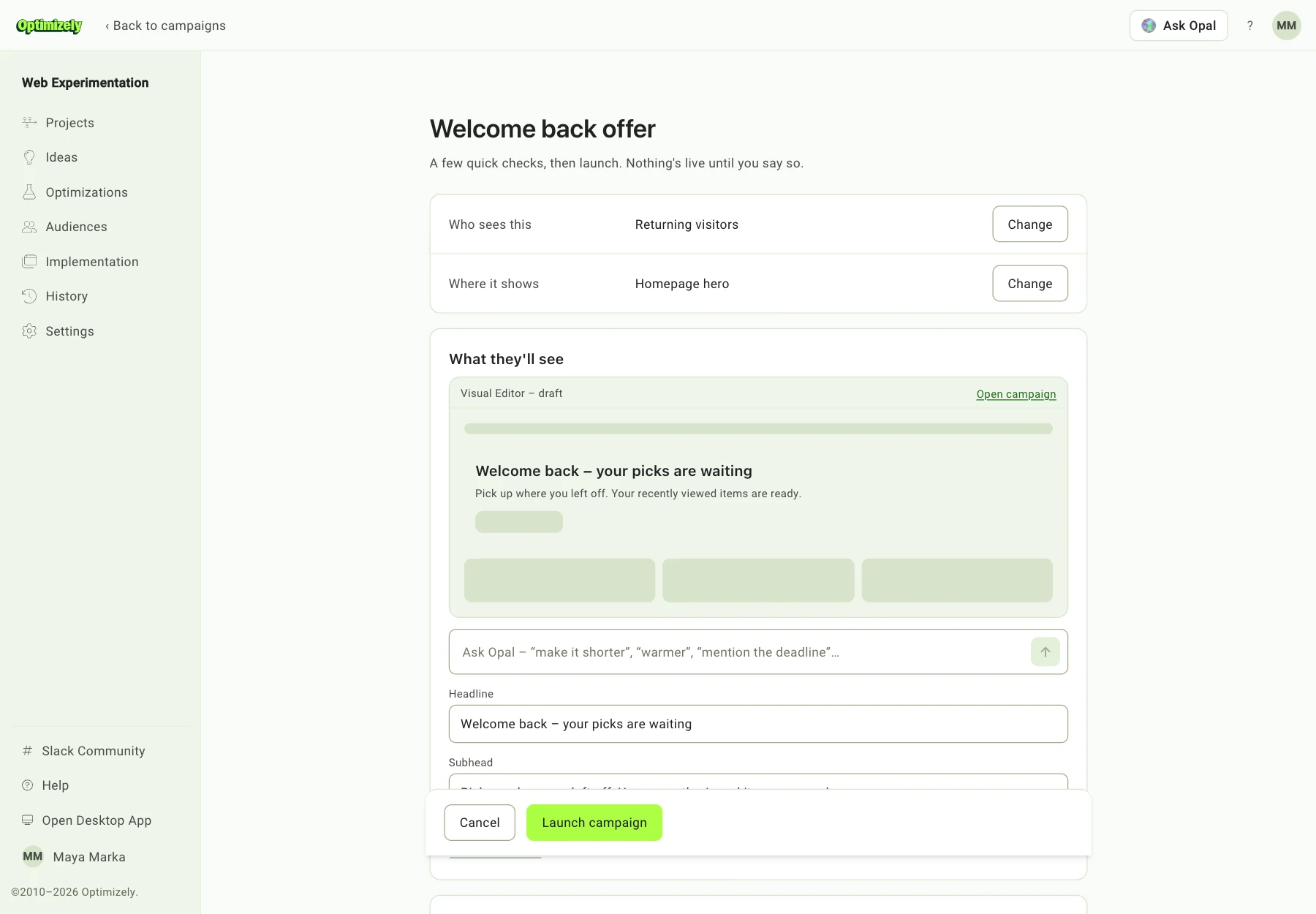The height and width of the screenshot is (914, 1316).
Task: Open campaign in Visual Editor
Action: pos(1016,393)
